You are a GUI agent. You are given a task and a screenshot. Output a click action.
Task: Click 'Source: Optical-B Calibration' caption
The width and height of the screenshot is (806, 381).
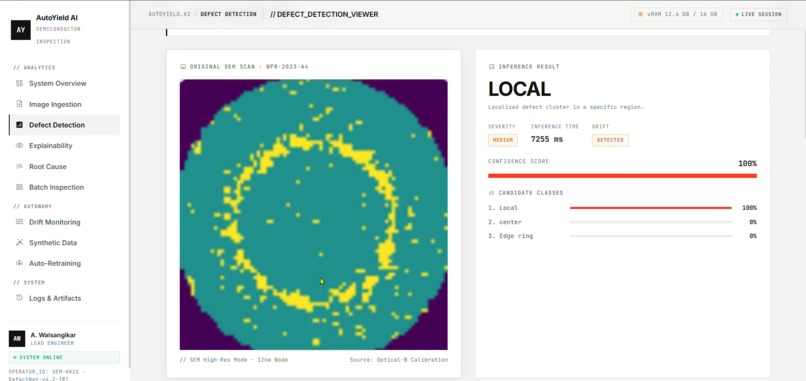pyautogui.click(x=398, y=360)
